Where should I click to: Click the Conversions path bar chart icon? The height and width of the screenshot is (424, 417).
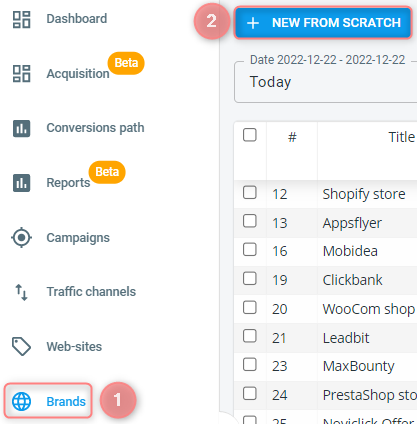point(22,128)
